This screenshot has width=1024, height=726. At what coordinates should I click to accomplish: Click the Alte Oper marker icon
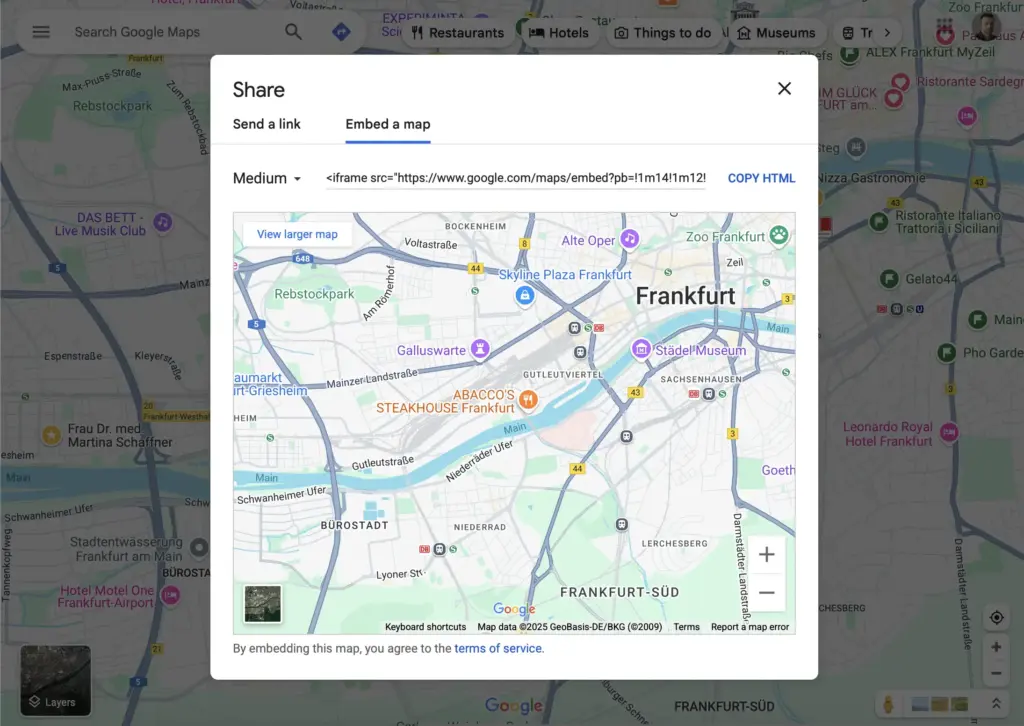(x=630, y=239)
